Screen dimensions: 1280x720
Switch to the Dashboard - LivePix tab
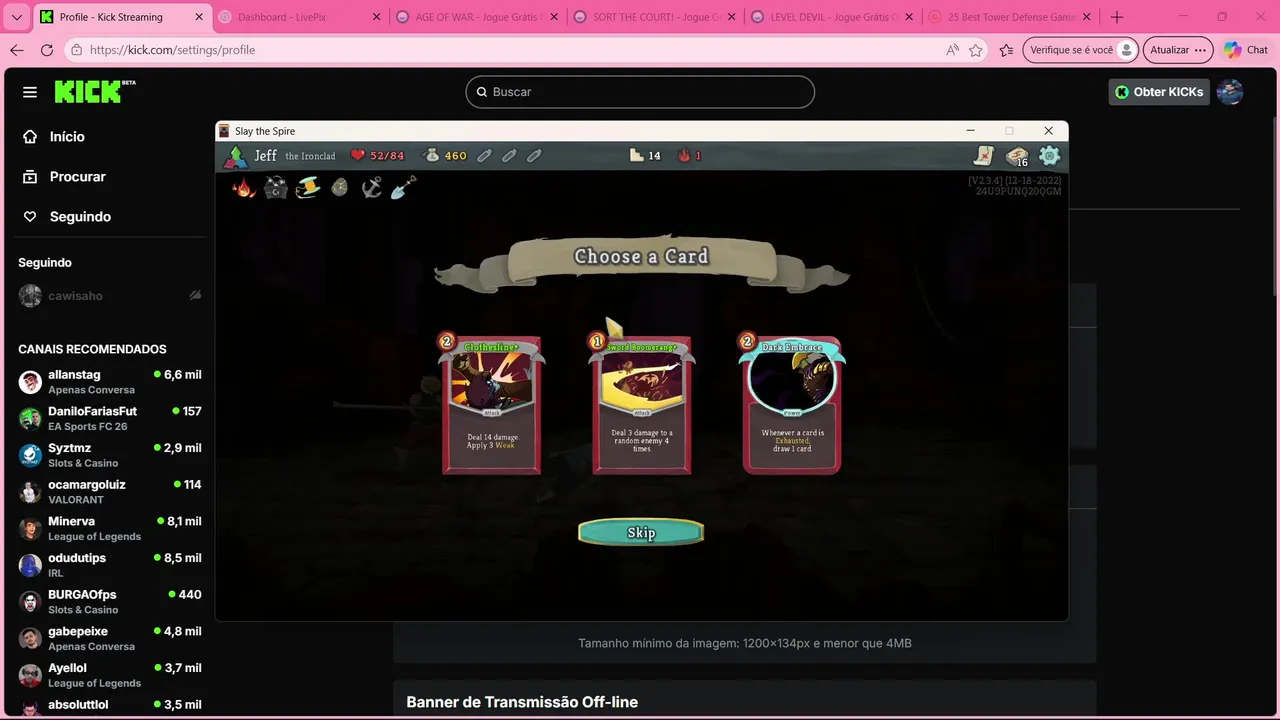coord(299,17)
